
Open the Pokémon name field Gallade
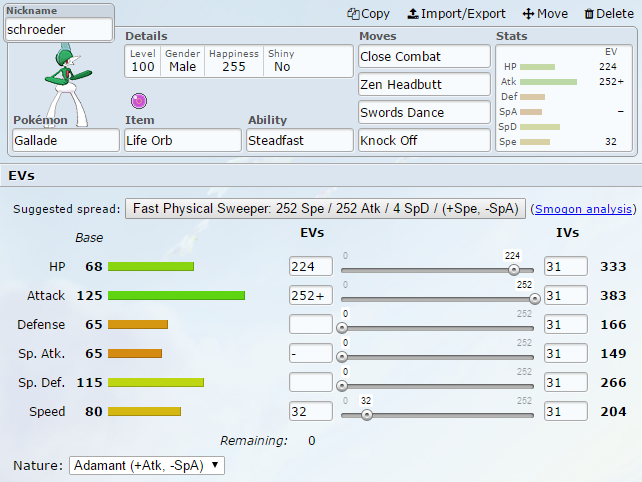coord(66,140)
